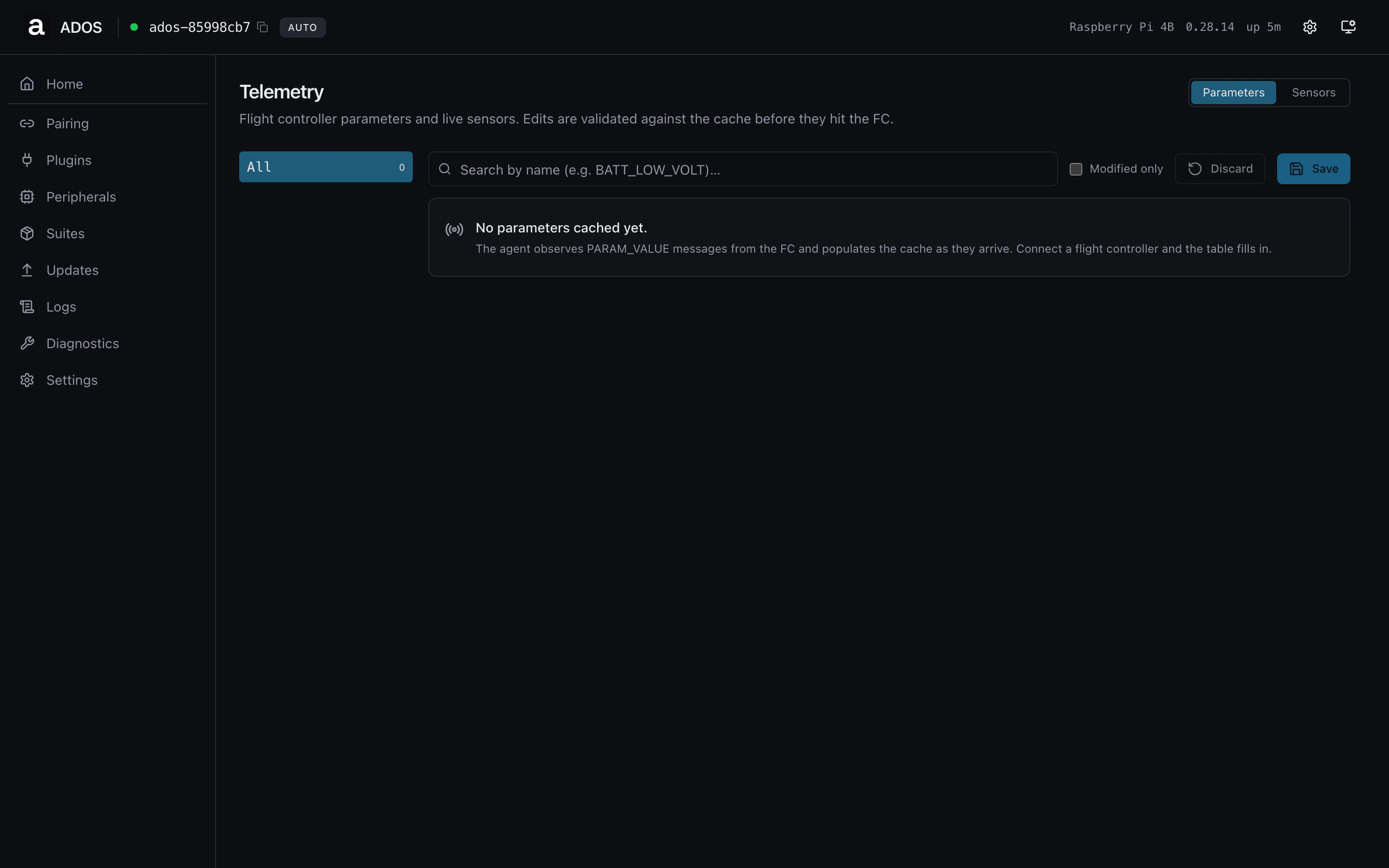Open the Suites page

coord(108,234)
